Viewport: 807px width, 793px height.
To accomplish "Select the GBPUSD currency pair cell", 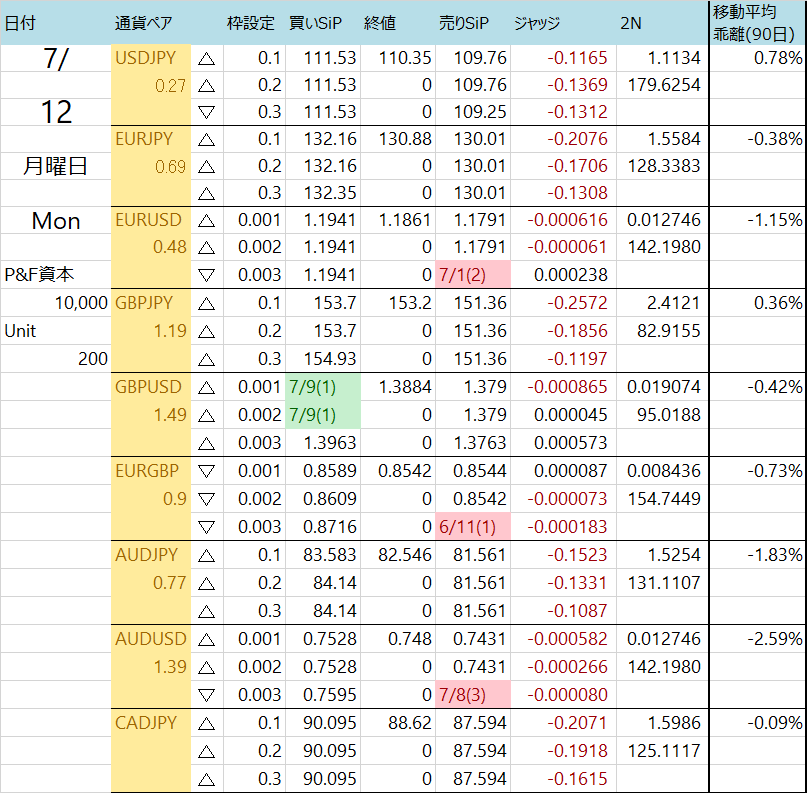I will click(x=148, y=386).
